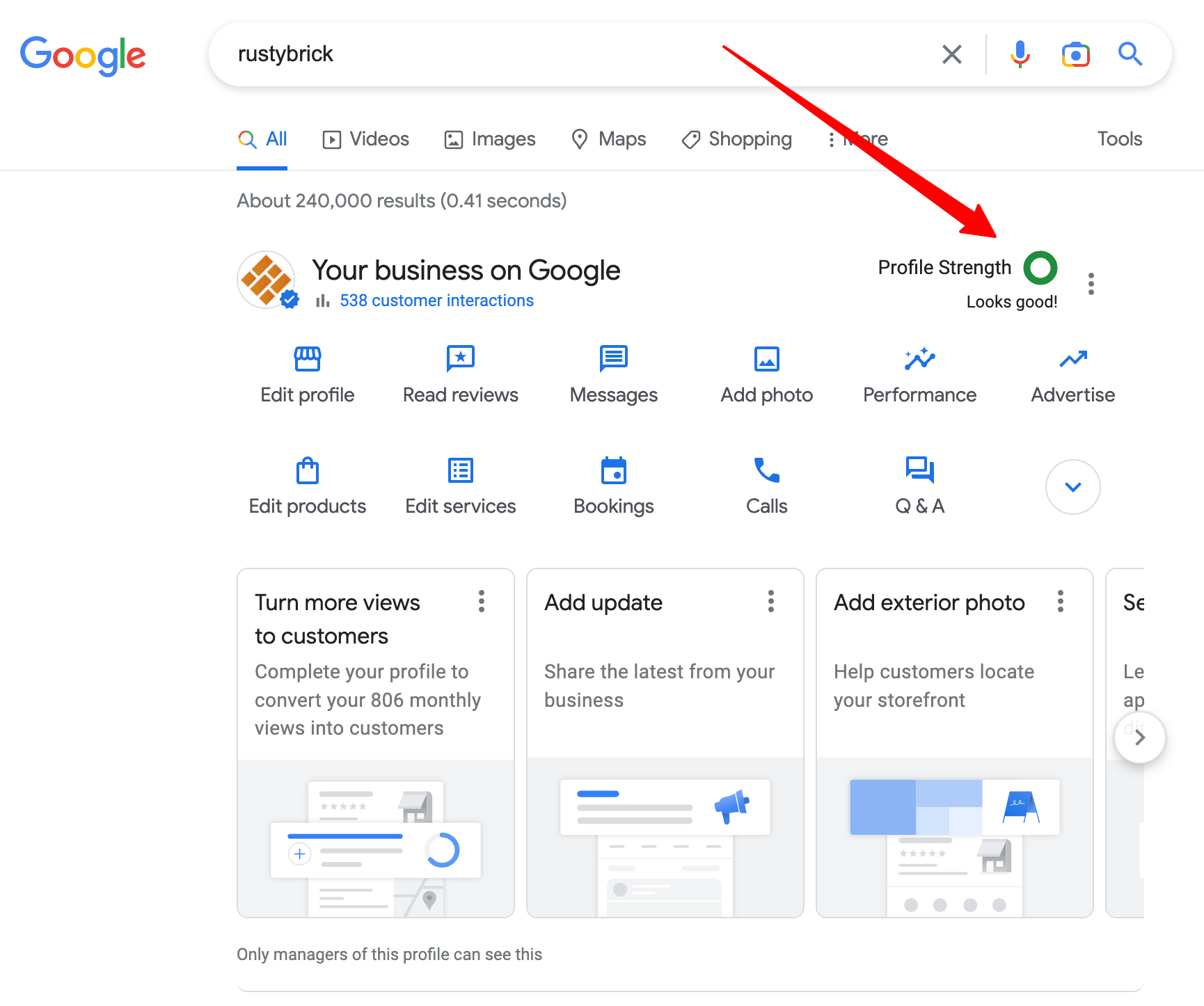1204x1006 pixels.
Task: Open Add update card options menu
Action: pos(770,601)
